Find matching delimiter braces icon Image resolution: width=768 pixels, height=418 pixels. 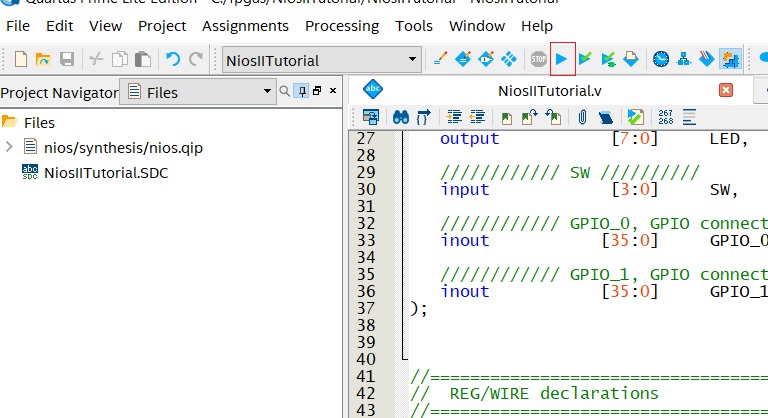click(424, 117)
